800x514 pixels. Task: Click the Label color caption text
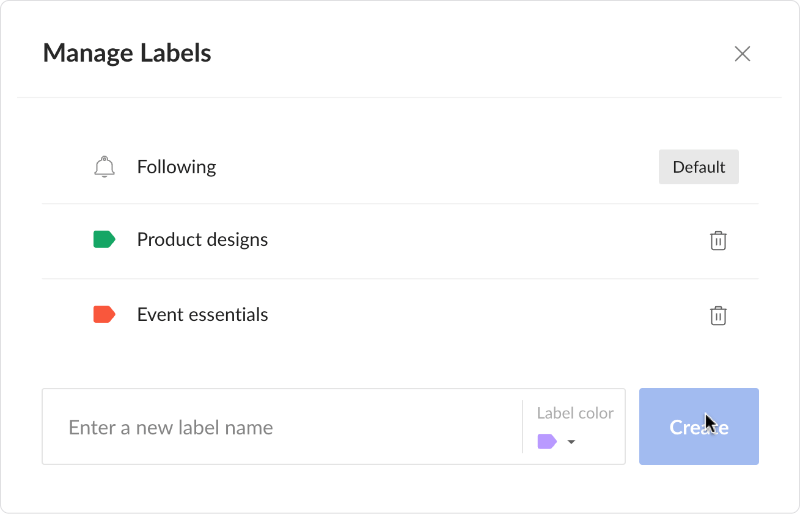(575, 413)
